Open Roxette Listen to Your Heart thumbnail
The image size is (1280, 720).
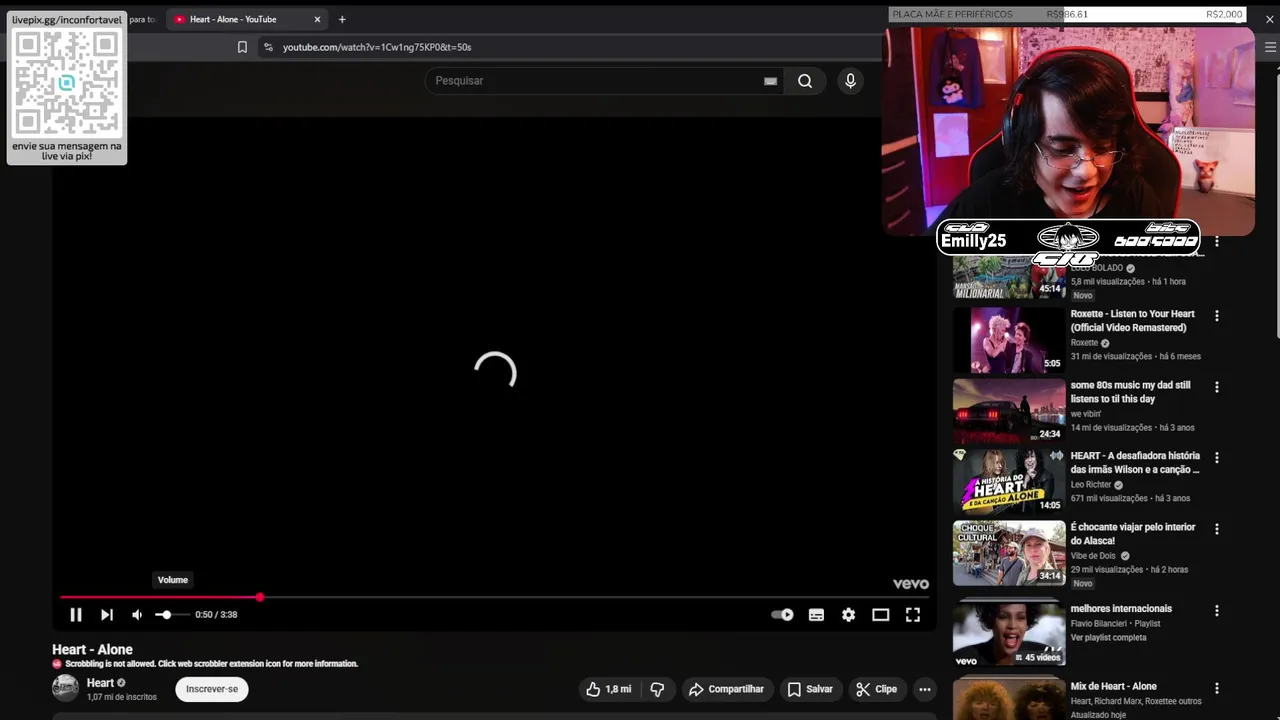pos(1009,339)
